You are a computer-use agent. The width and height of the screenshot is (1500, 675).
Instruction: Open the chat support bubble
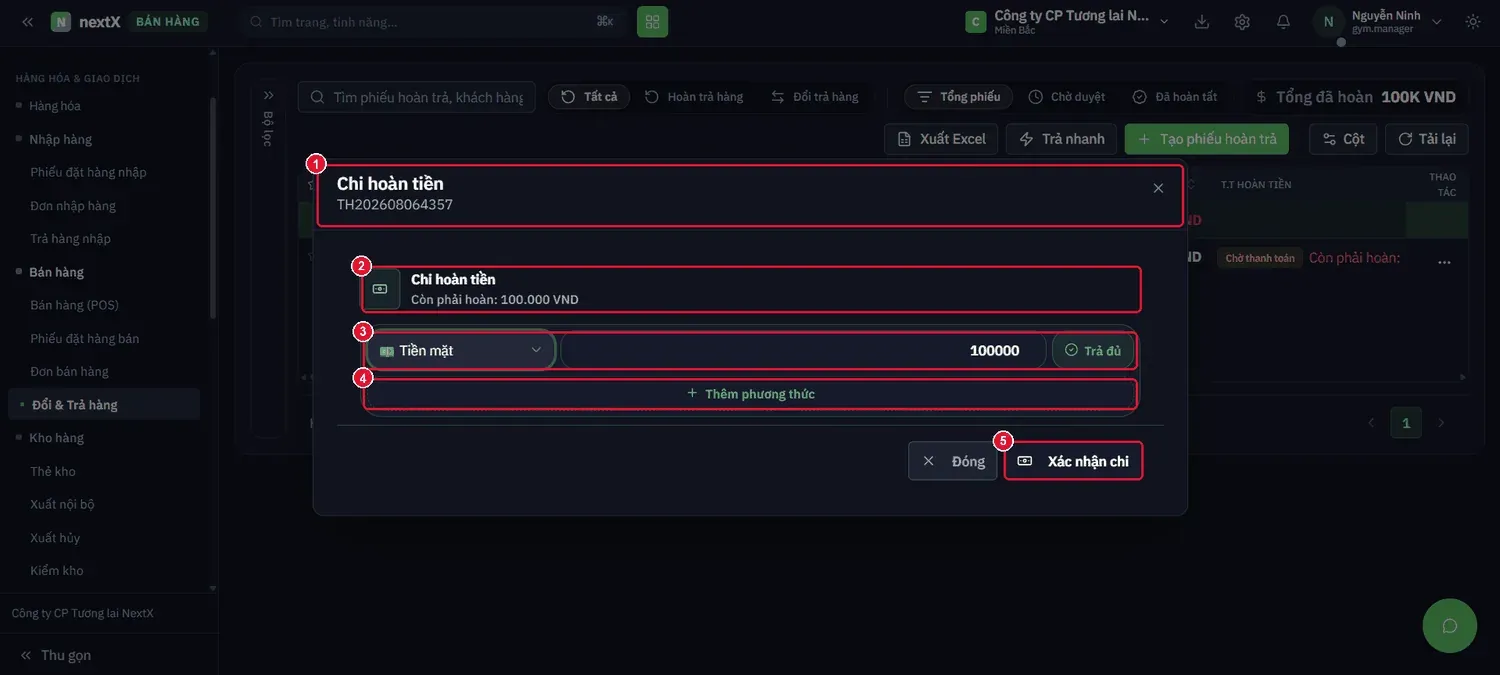click(1450, 626)
